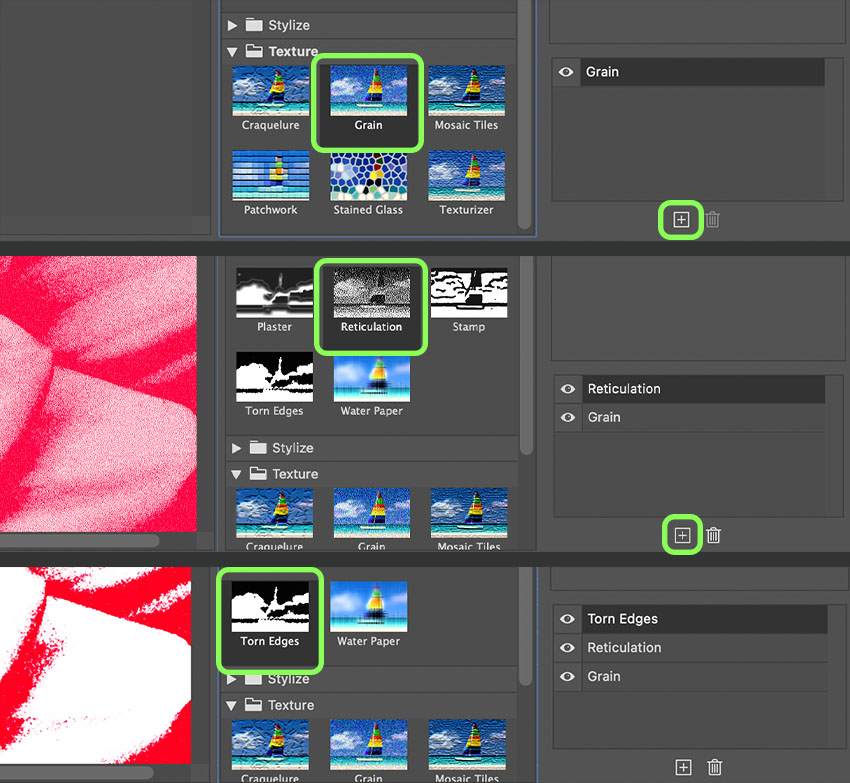Hide the Torn Edges effect layer

click(x=566, y=618)
